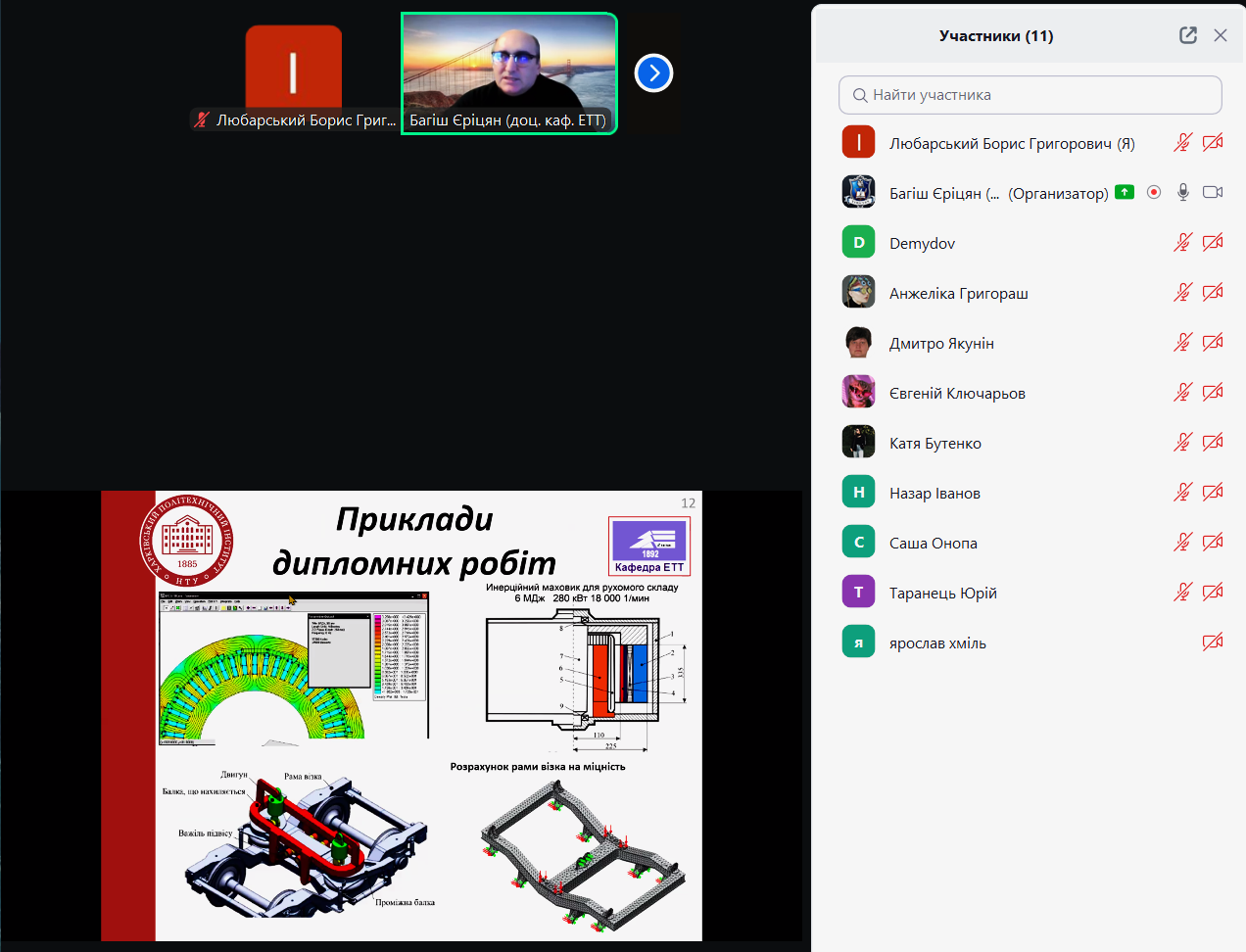1246x952 pixels.
Task: Click muted microphone icon for Demydov
Action: pos(1183,242)
